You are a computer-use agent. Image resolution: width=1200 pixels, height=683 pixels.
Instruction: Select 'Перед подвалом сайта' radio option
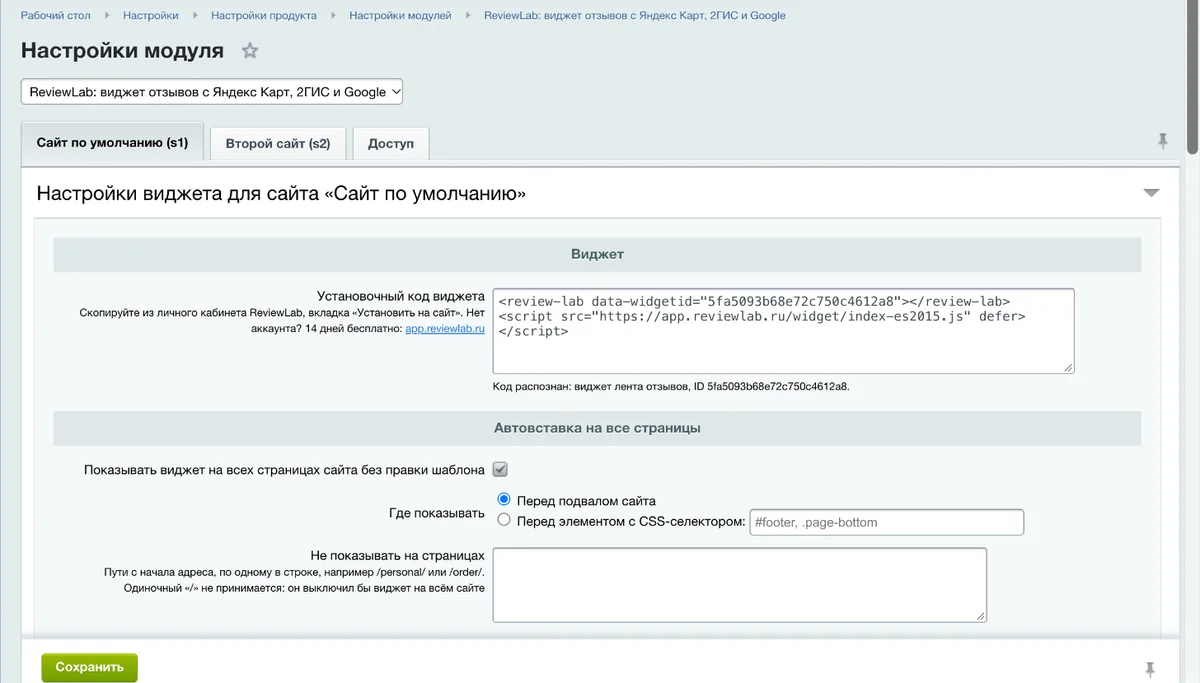504,499
